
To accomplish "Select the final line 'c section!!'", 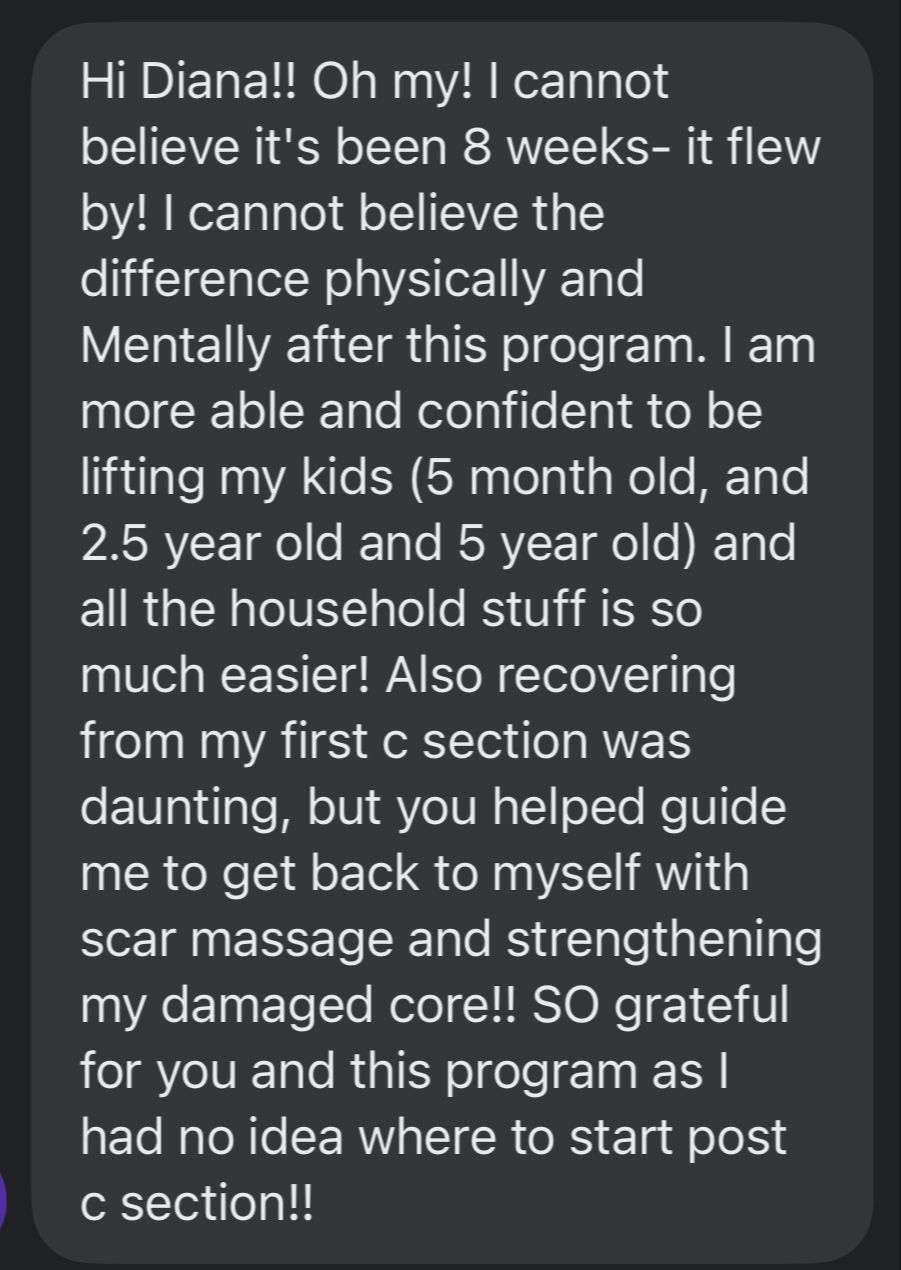I will [x=196, y=1205].
